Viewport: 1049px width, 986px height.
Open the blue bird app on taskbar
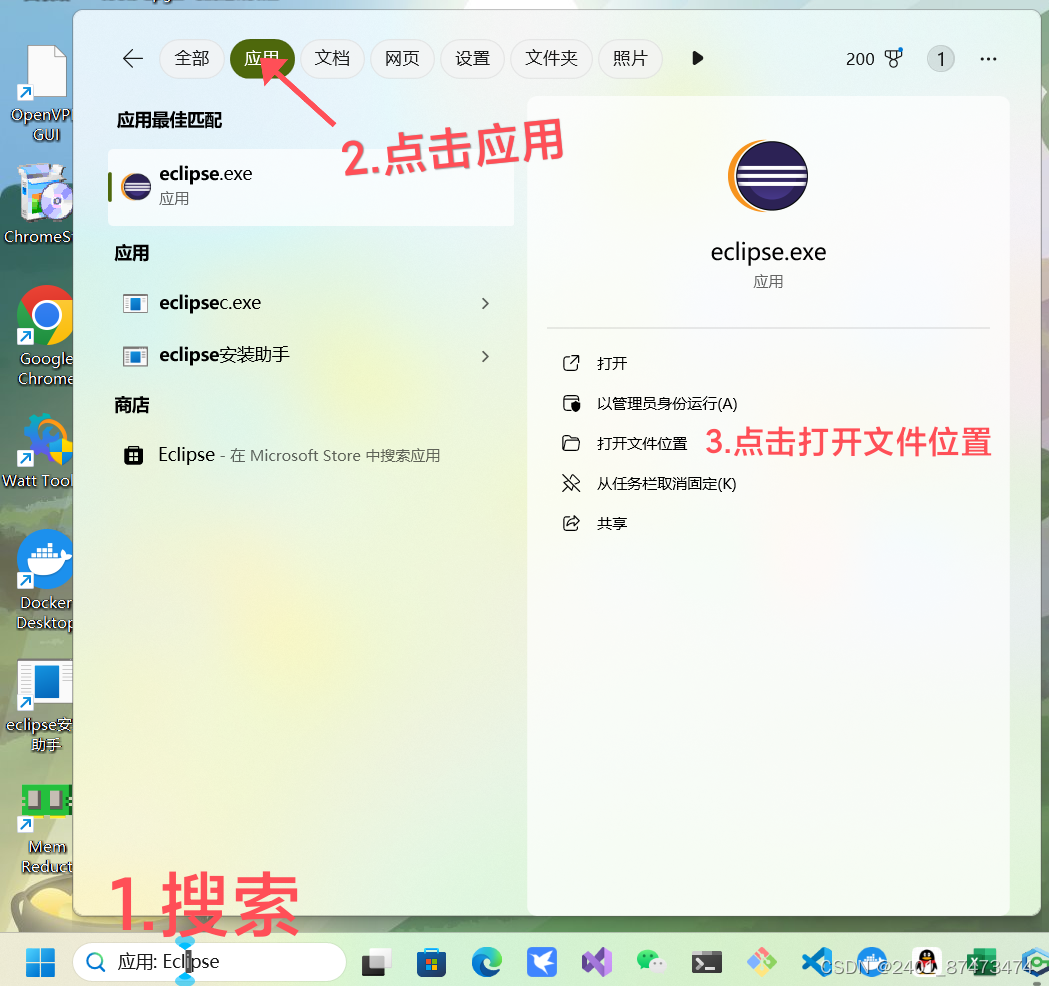coord(542,963)
